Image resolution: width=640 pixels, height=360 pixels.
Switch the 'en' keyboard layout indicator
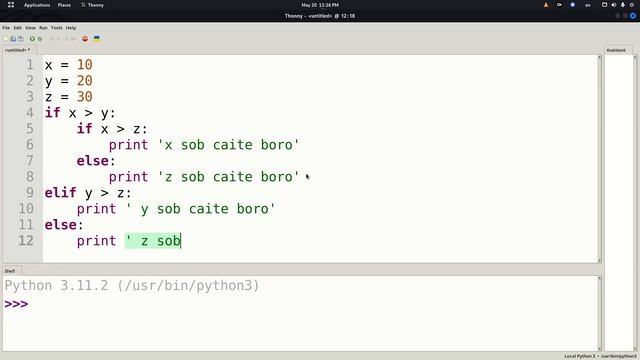(588, 5)
